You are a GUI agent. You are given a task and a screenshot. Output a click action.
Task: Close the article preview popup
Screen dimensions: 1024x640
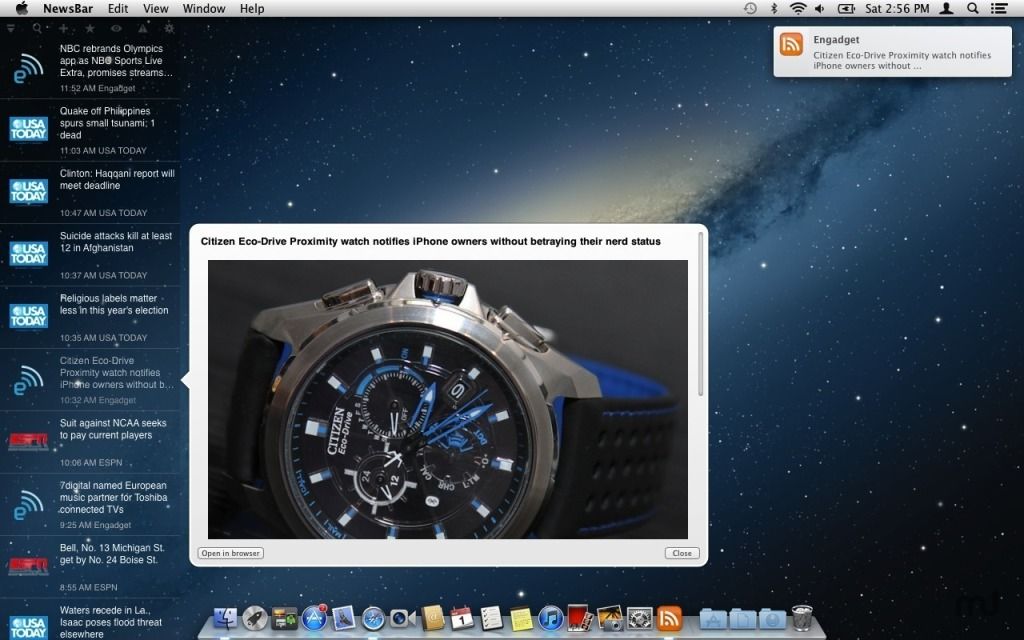[x=682, y=553]
